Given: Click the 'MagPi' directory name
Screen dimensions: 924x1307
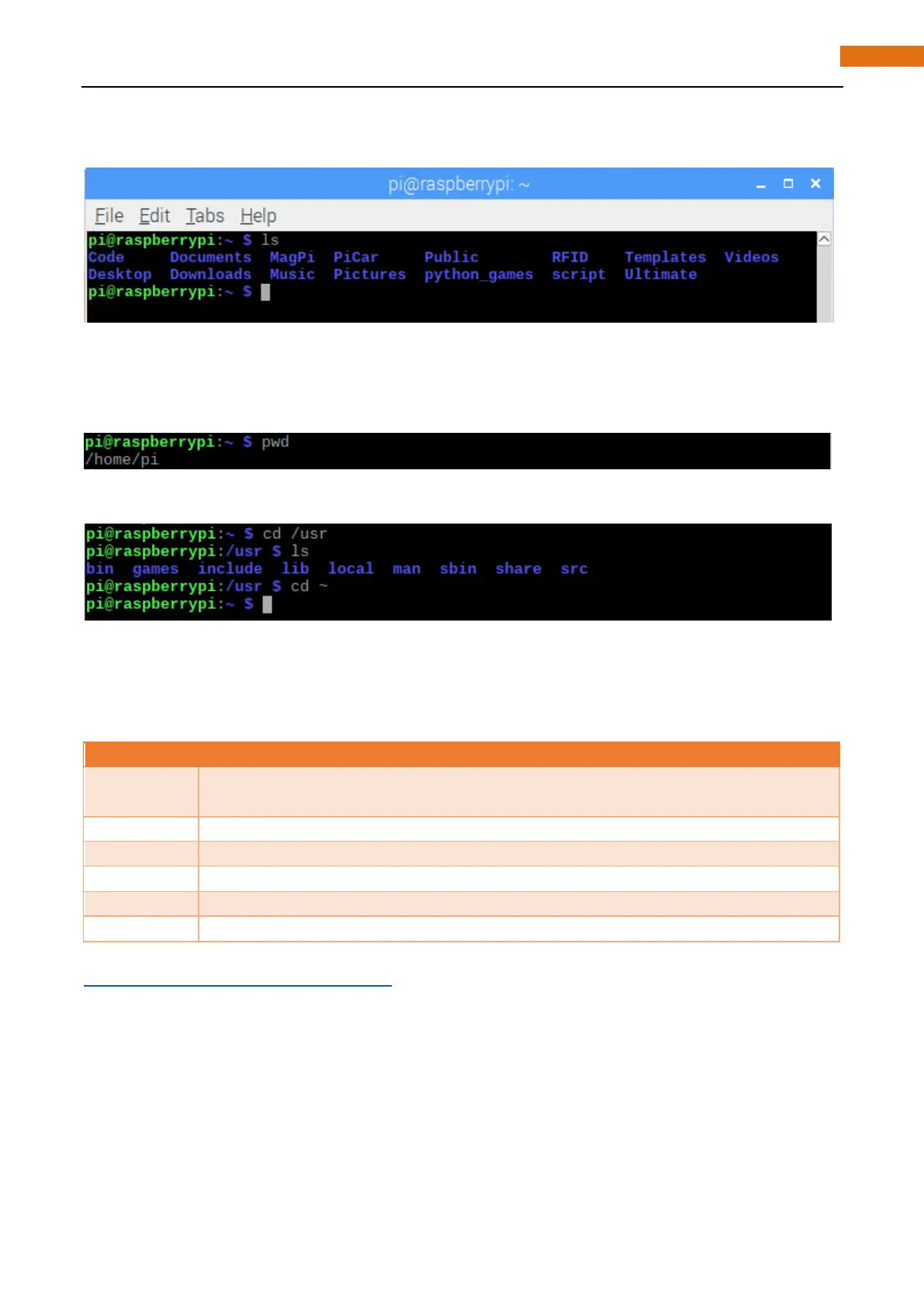Looking at the screenshot, I should click(292, 258).
